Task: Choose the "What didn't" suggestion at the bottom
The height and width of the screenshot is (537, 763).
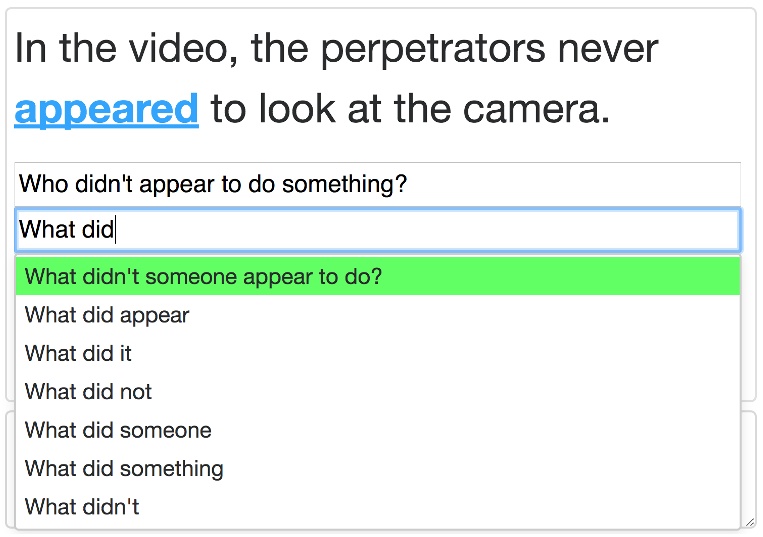Action: tap(82, 507)
